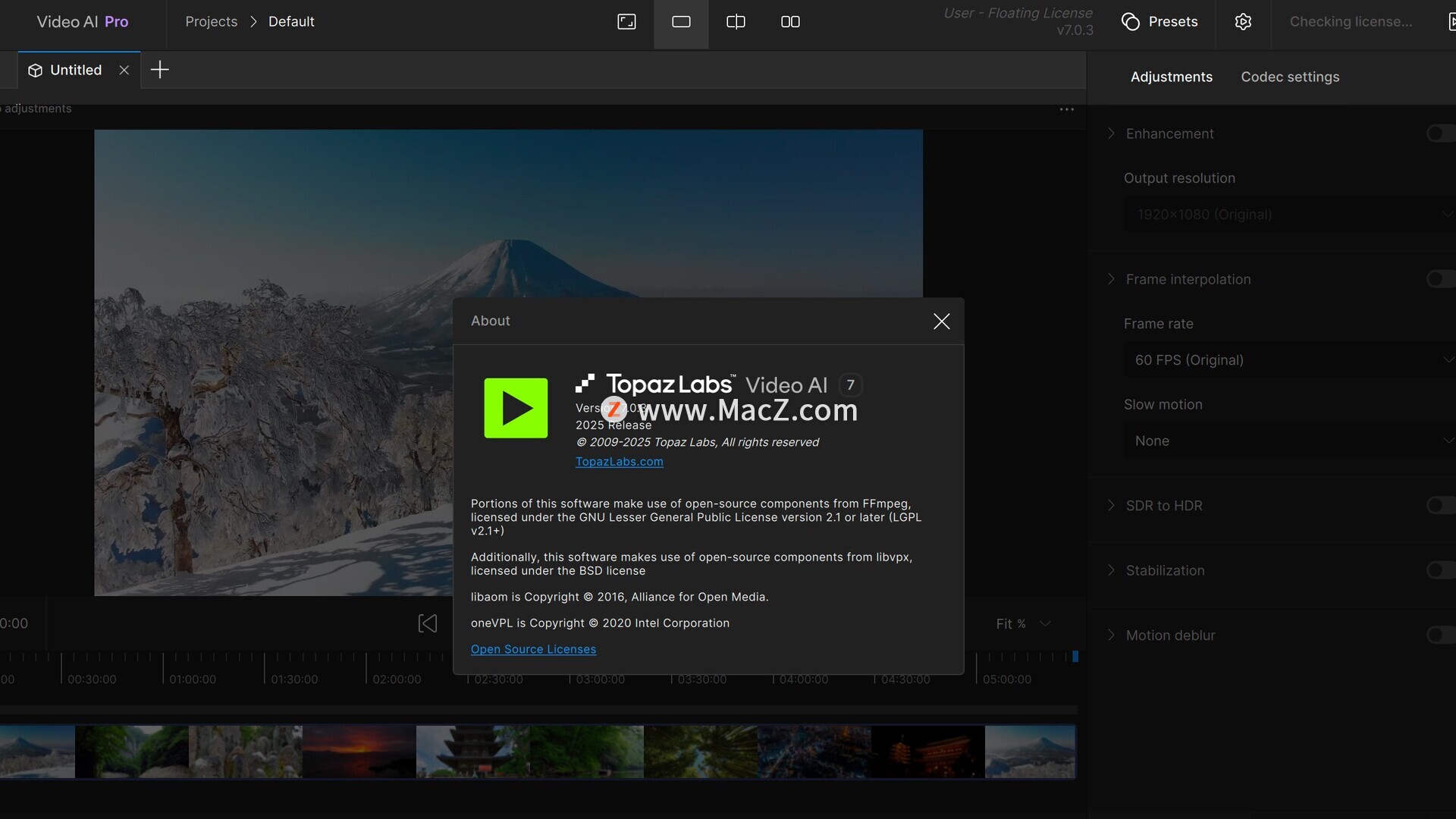Select the sunset filmstrip thumbnail

[x=359, y=752]
